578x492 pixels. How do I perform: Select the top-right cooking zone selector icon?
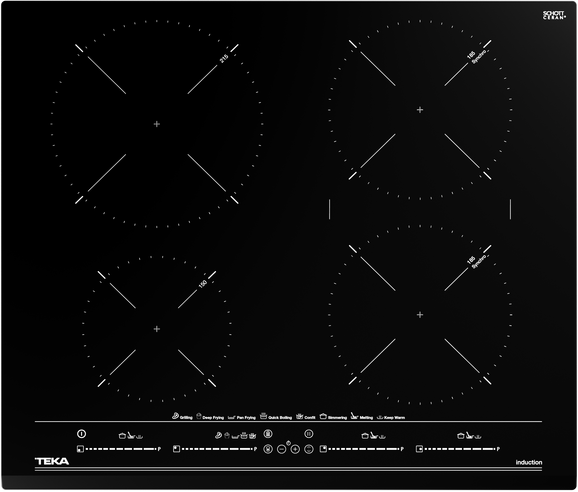(323, 449)
